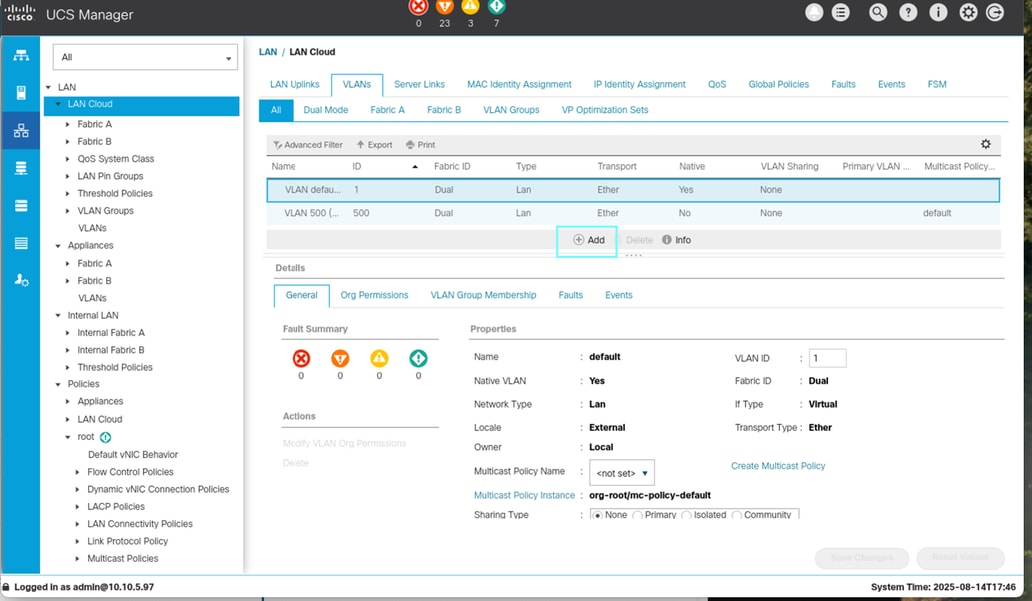Select the FSM tab
Viewport: 1032px width, 601px height.
[x=937, y=84]
